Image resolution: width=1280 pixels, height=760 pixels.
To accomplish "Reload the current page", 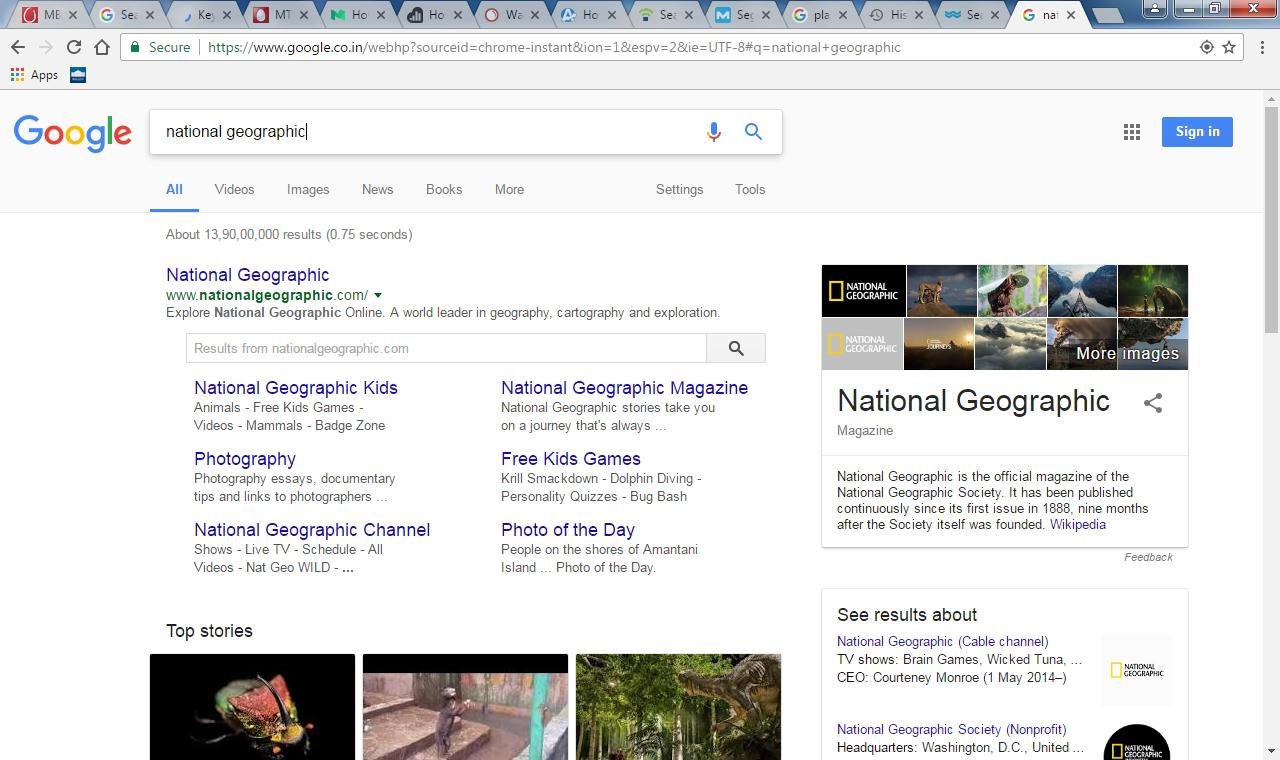I will pyautogui.click(x=74, y=47).
